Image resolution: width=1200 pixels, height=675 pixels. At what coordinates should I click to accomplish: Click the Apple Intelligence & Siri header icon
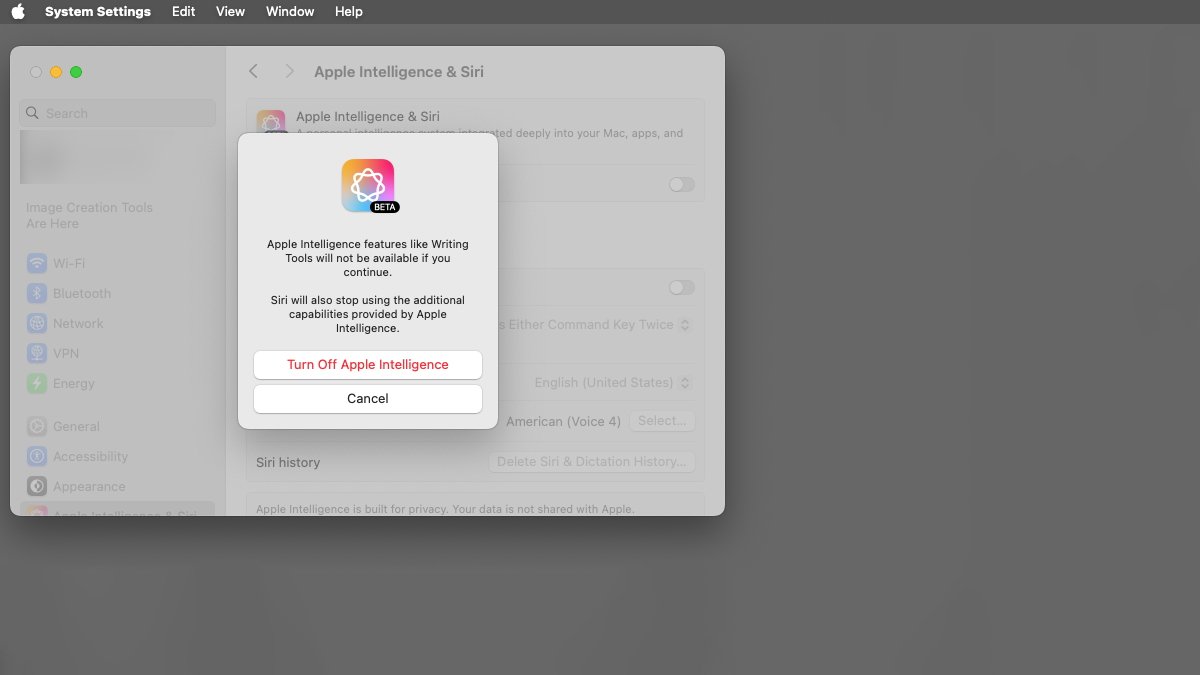click(271, 124)
